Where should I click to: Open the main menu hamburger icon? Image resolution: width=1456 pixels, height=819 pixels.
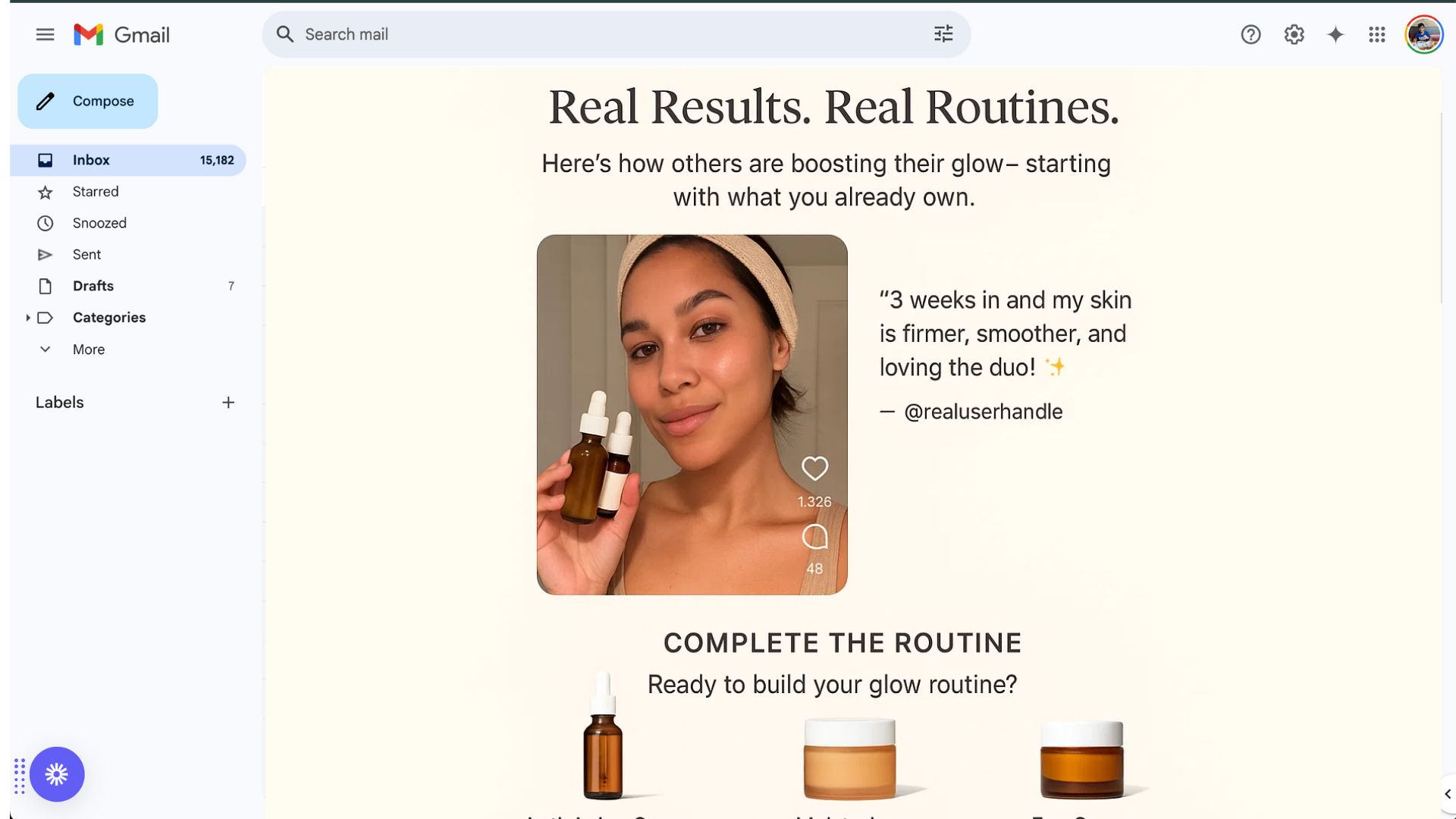(45, 35)
